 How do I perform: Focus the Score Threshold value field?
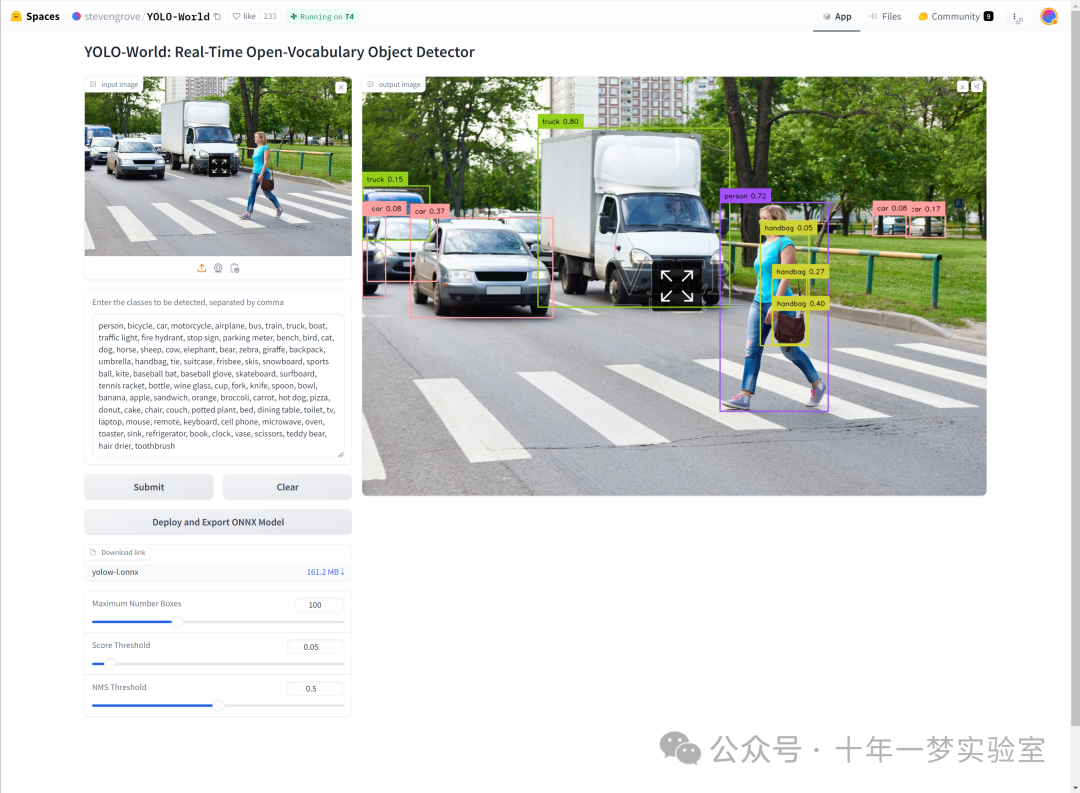315,647
